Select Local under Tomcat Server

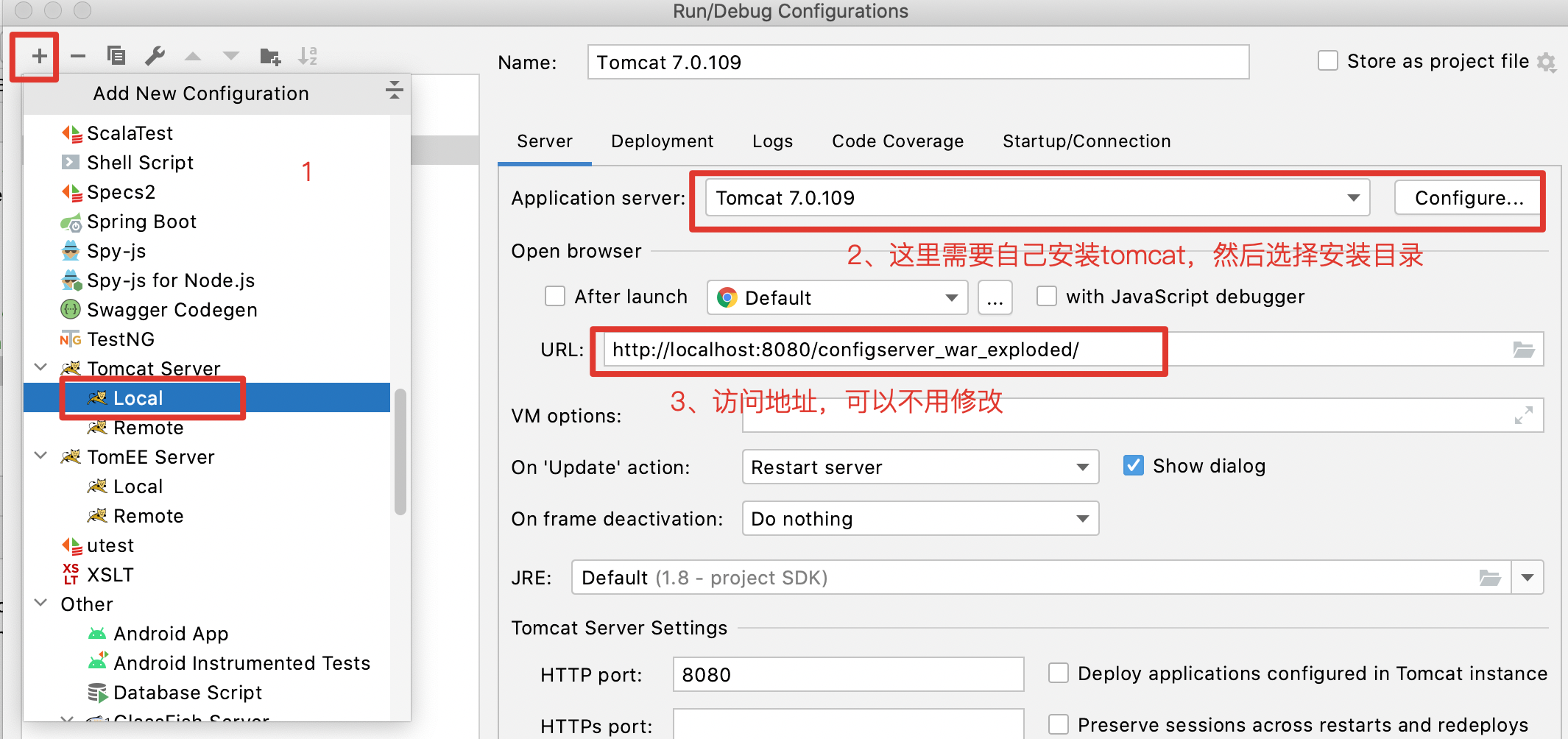207,398
